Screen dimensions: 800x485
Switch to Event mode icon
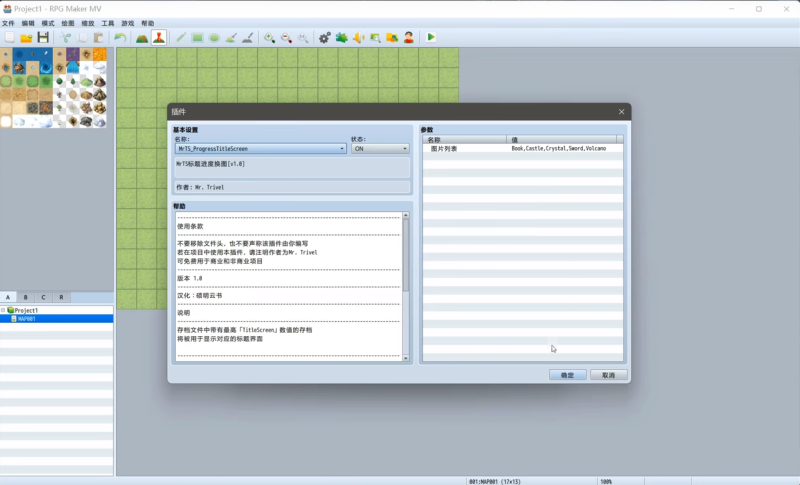159,37
